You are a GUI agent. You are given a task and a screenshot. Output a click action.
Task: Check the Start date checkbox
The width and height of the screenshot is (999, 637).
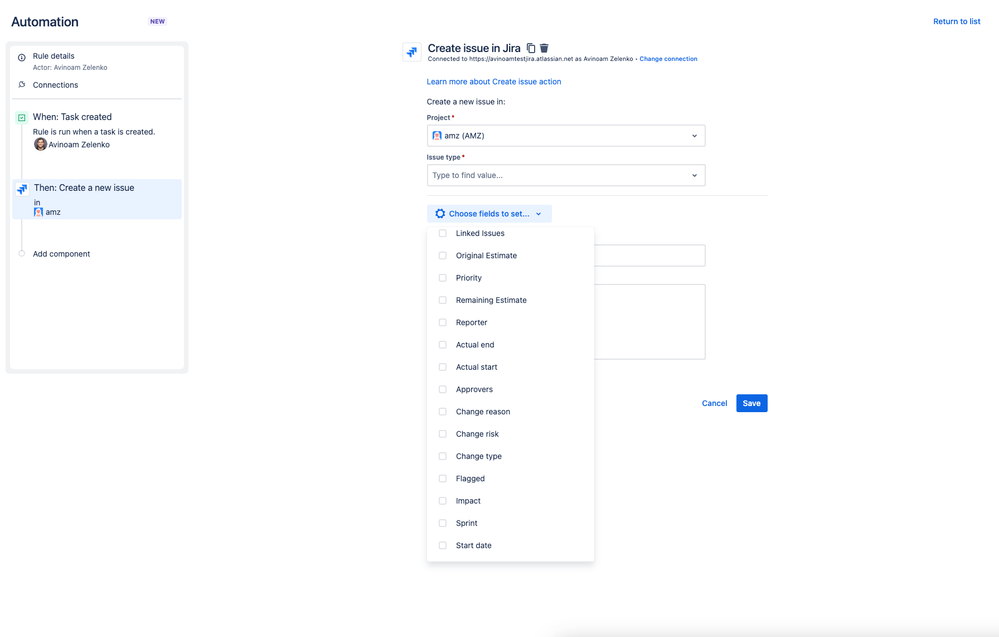pos(443,545)
